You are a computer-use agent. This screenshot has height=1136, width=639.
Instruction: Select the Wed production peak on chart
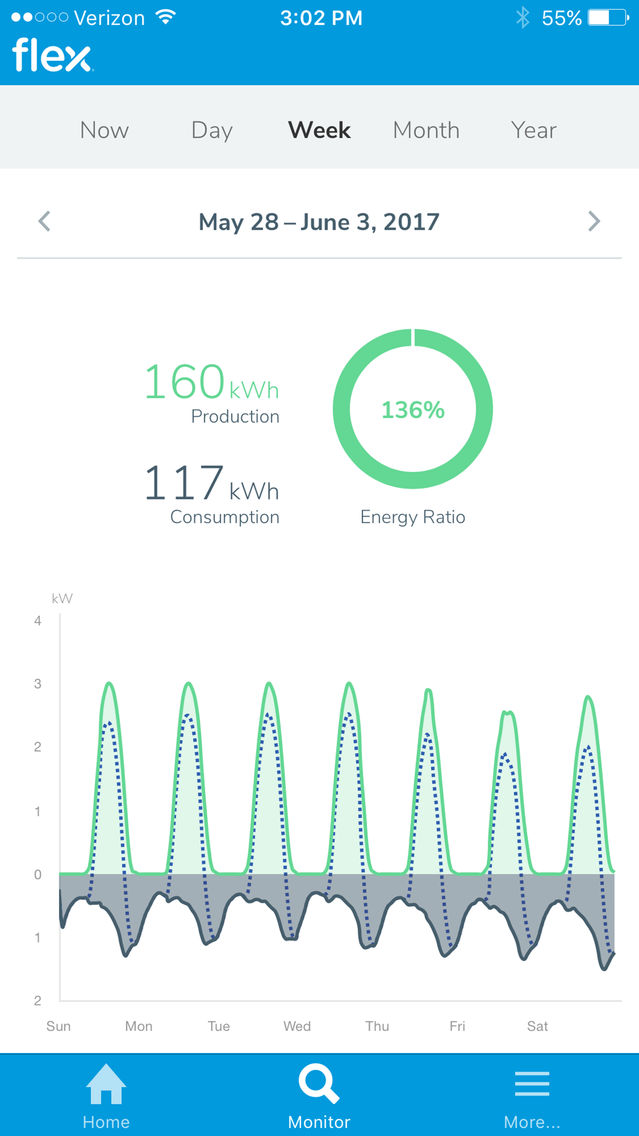(350, 683)
